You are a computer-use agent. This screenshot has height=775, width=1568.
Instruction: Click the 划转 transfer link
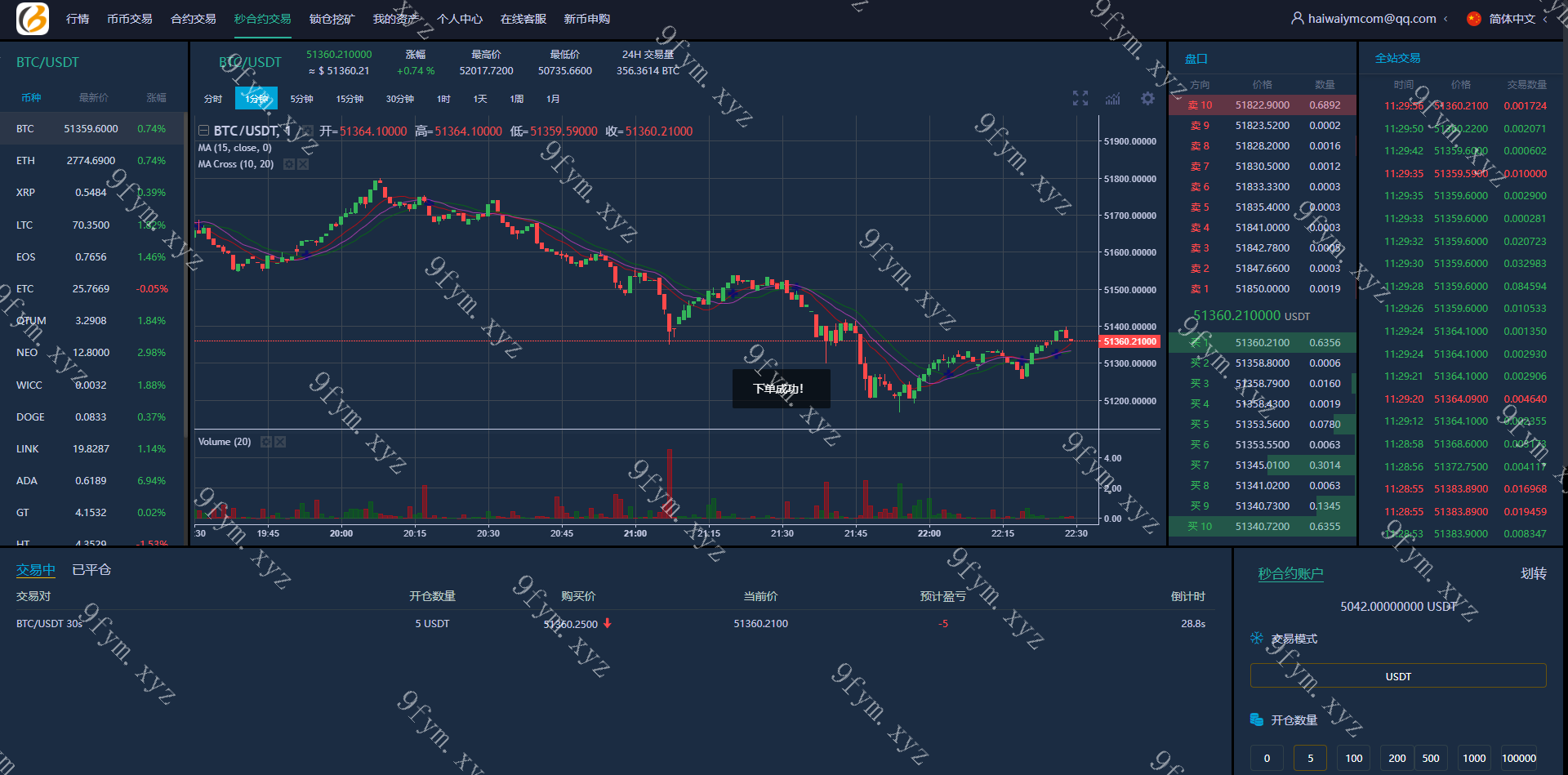(x=1534, y=573)
